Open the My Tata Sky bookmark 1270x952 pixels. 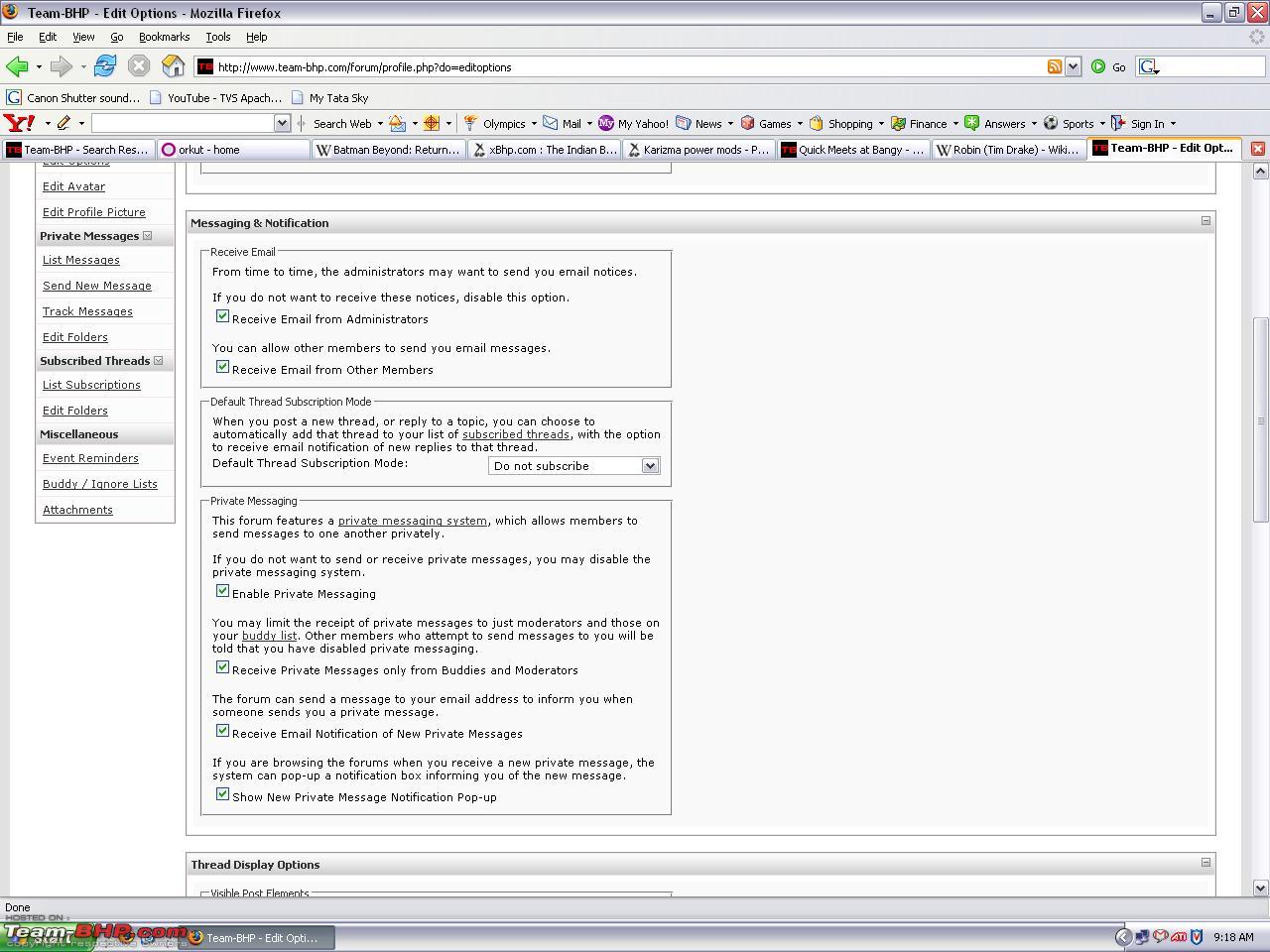pyautogui.click(x=329, y=97)
